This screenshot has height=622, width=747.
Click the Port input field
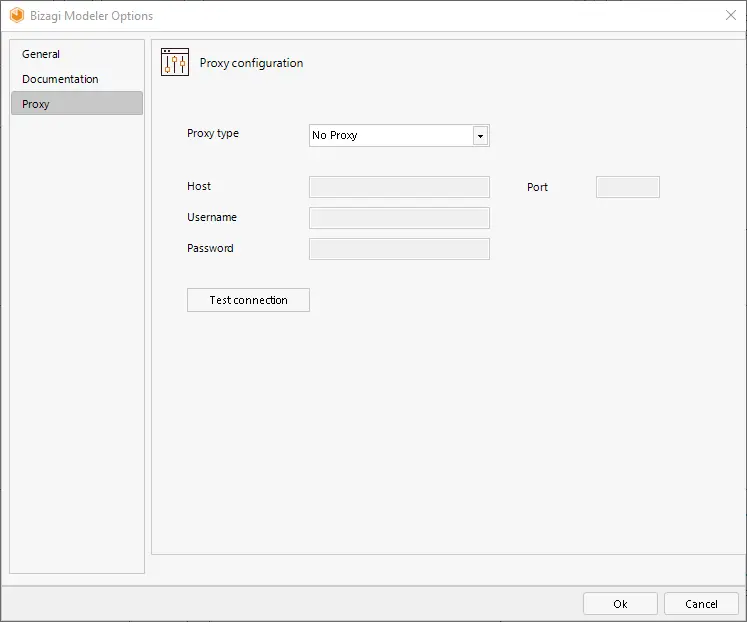pos(627,187)
